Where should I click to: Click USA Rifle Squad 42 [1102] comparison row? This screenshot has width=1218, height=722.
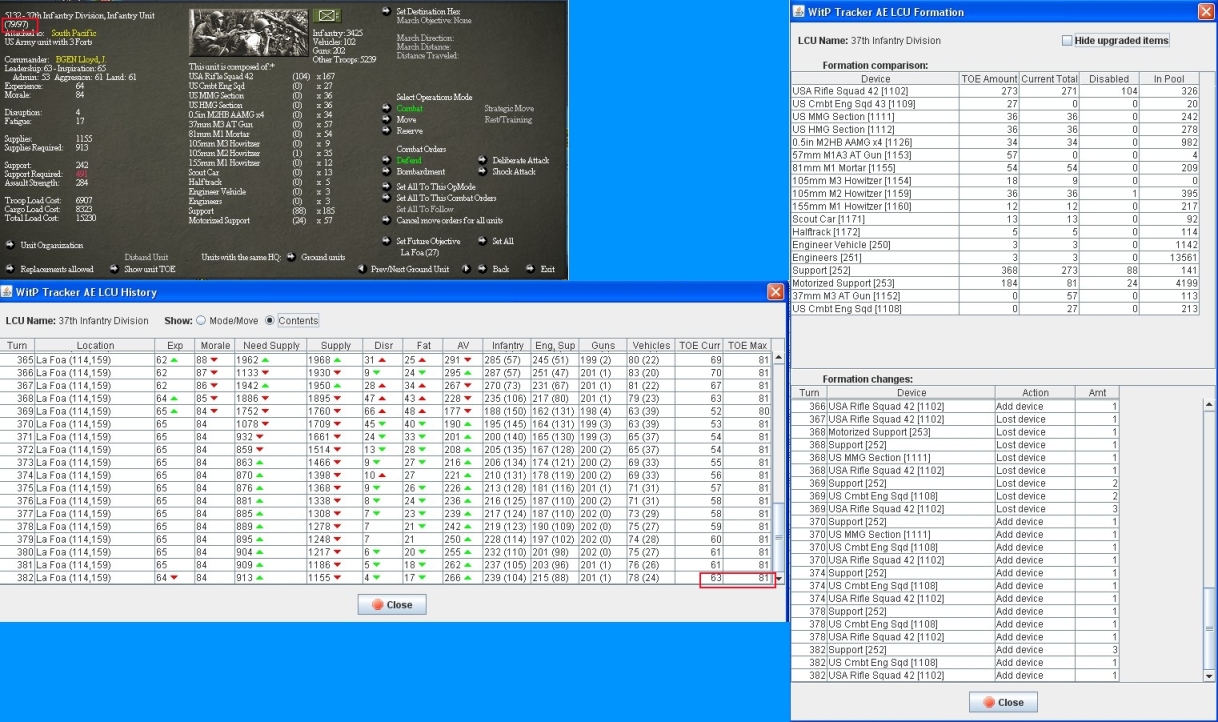click(994, 91)
